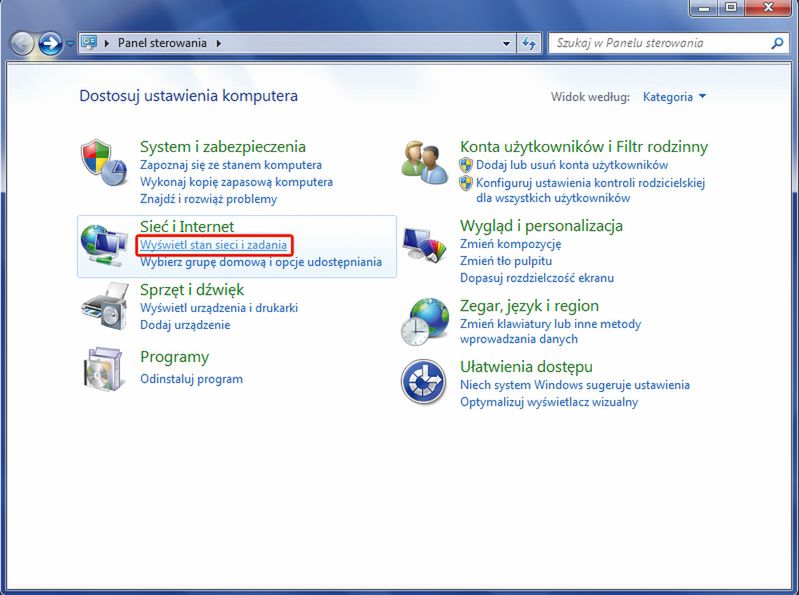Click Panel sterowania breadcrumb

[x=162, y=43]
